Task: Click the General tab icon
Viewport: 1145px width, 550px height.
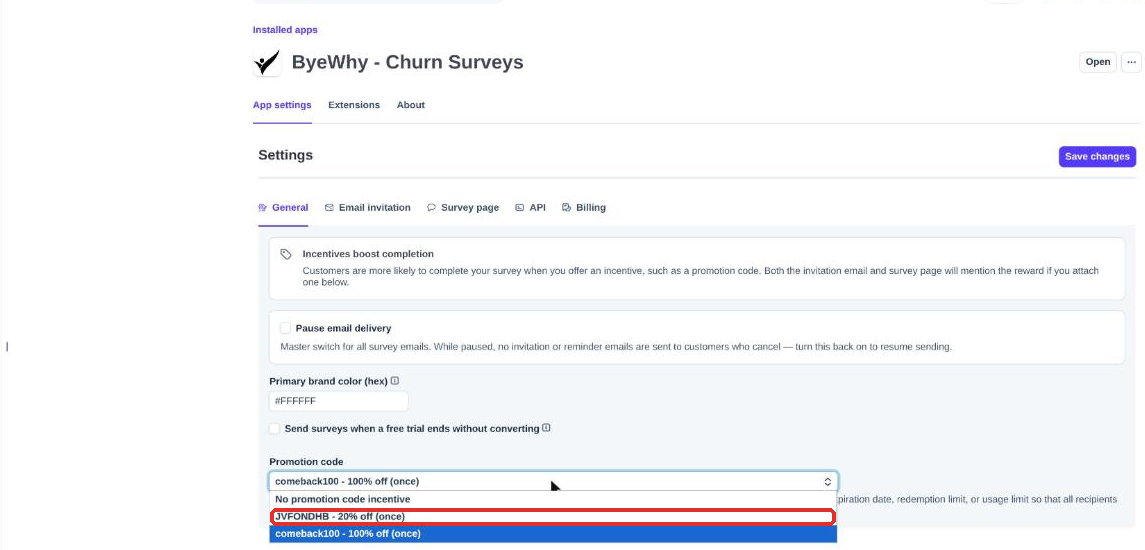Action: pyautogui.click(x=263, y=207)
